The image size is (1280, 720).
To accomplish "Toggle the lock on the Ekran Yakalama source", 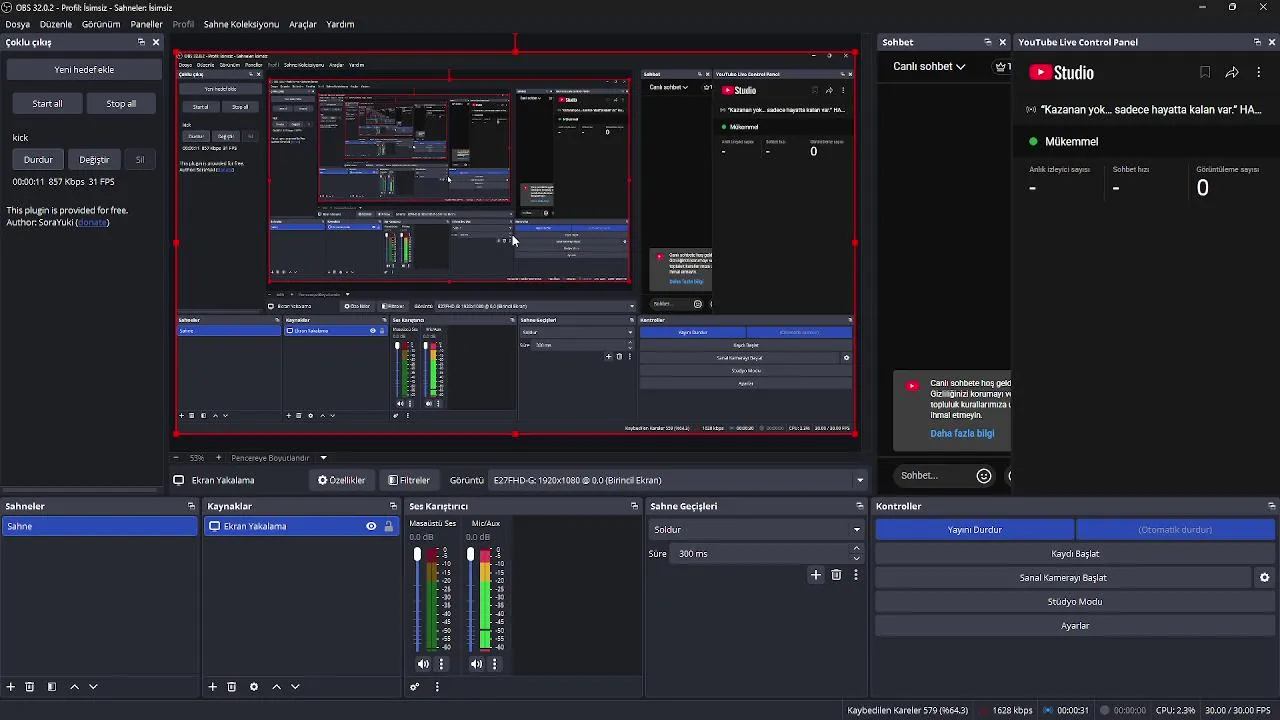I will pyautogui.click(x=389, y=526).
